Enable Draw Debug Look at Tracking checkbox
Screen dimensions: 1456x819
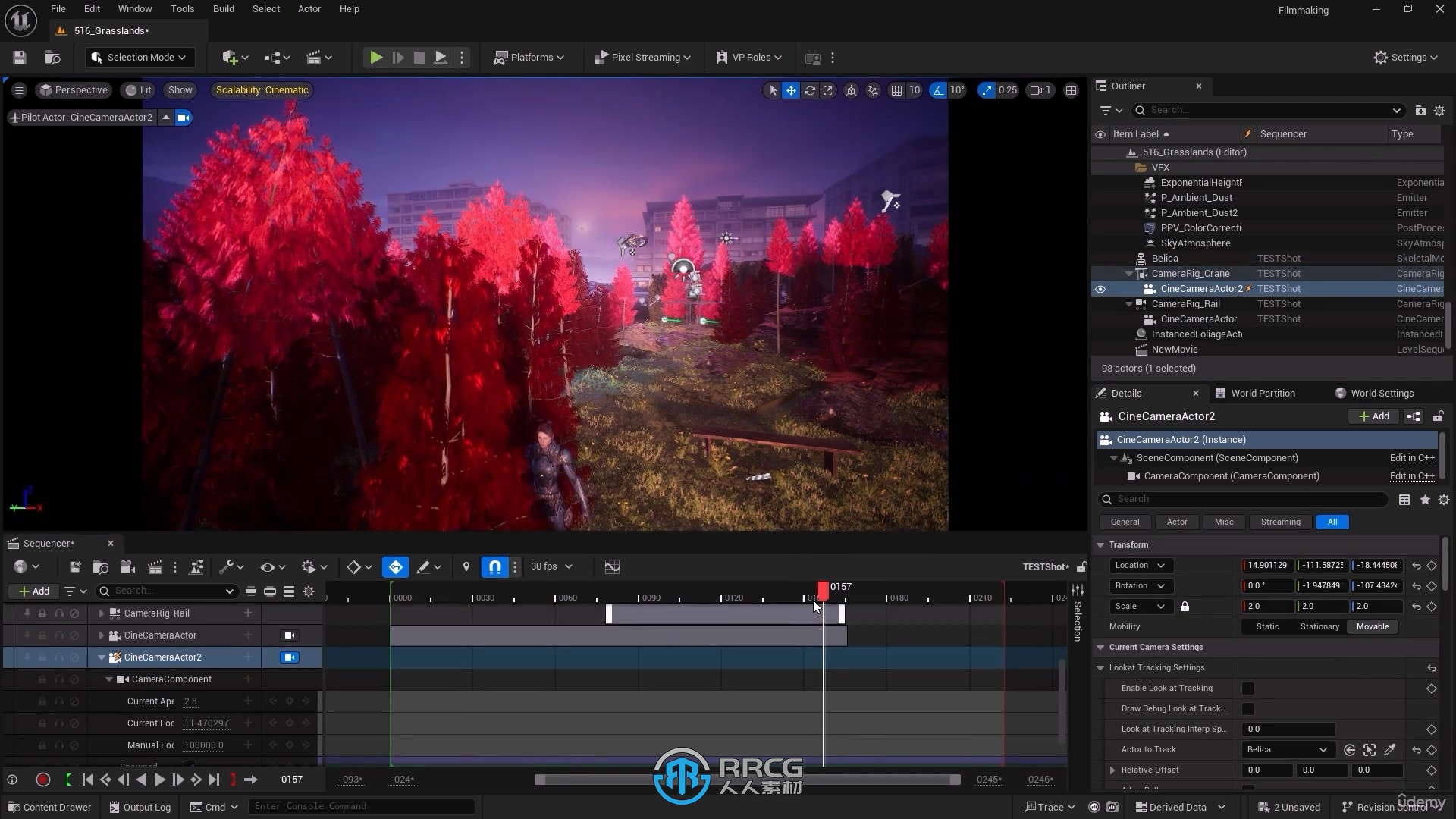coord(1247,709)
